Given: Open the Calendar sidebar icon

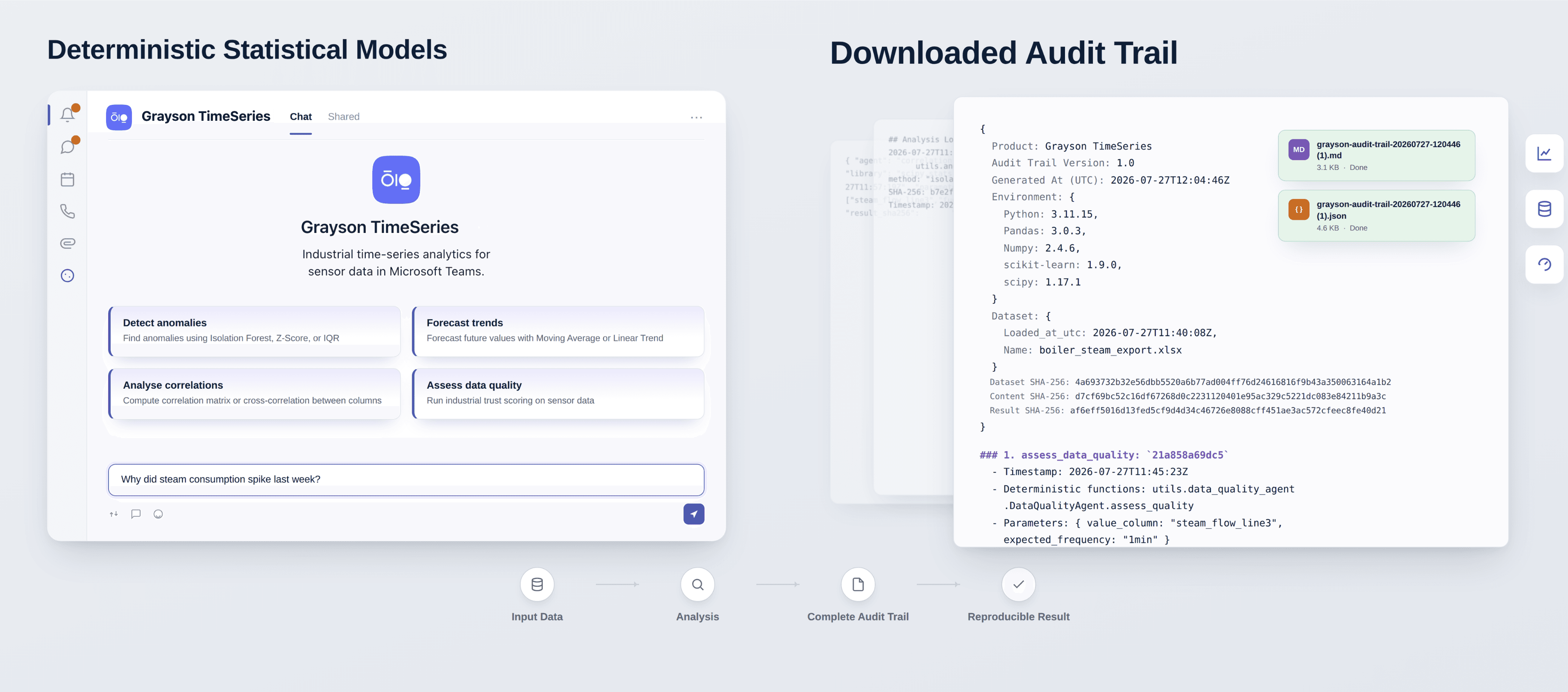Looking at the screenshot, I should [x=68, y=179].
